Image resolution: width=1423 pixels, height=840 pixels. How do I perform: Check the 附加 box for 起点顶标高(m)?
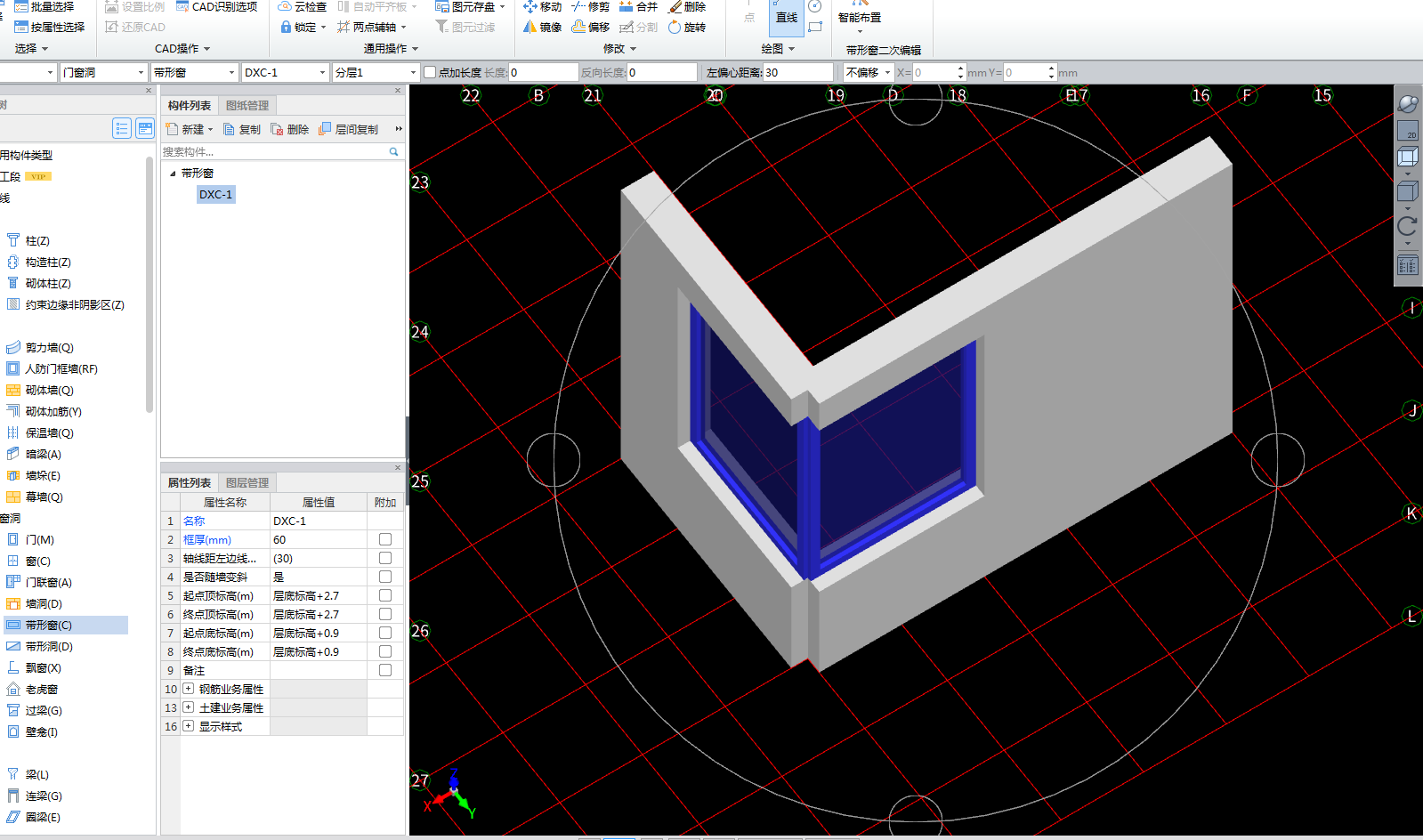click(x=385, y=595)
